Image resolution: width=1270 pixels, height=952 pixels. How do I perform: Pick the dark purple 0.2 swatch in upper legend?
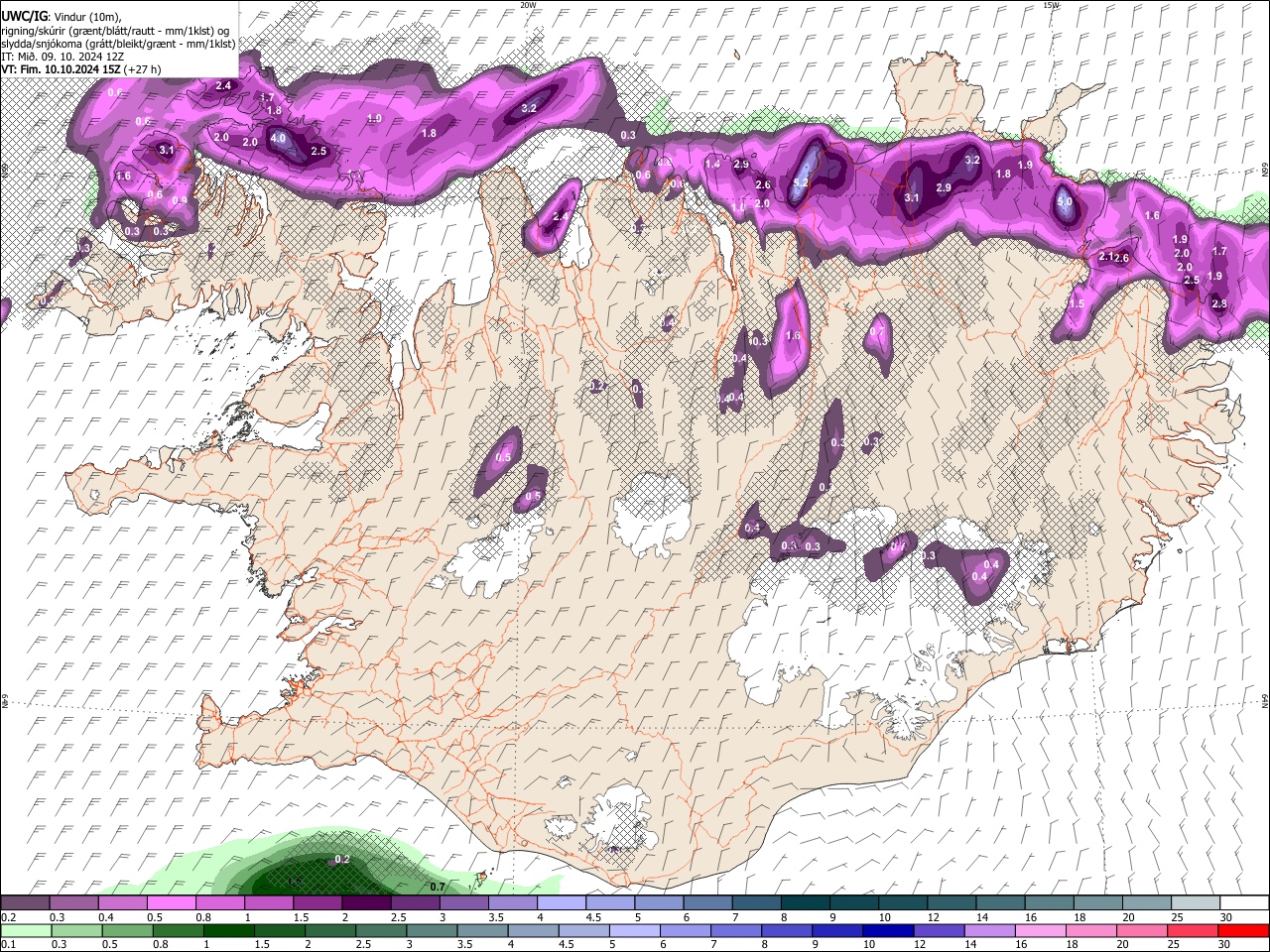tap(25, 902)
